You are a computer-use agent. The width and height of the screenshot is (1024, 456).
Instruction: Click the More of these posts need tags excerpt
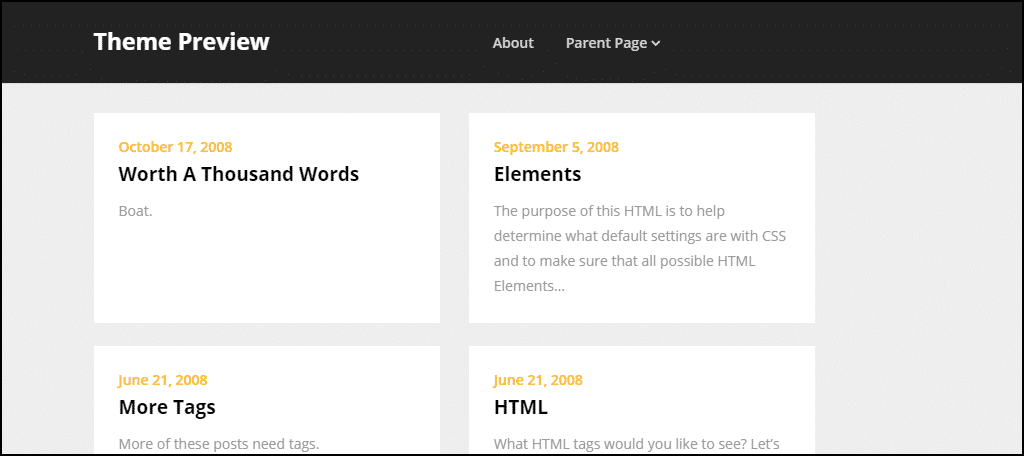click(x=219, y=444)
